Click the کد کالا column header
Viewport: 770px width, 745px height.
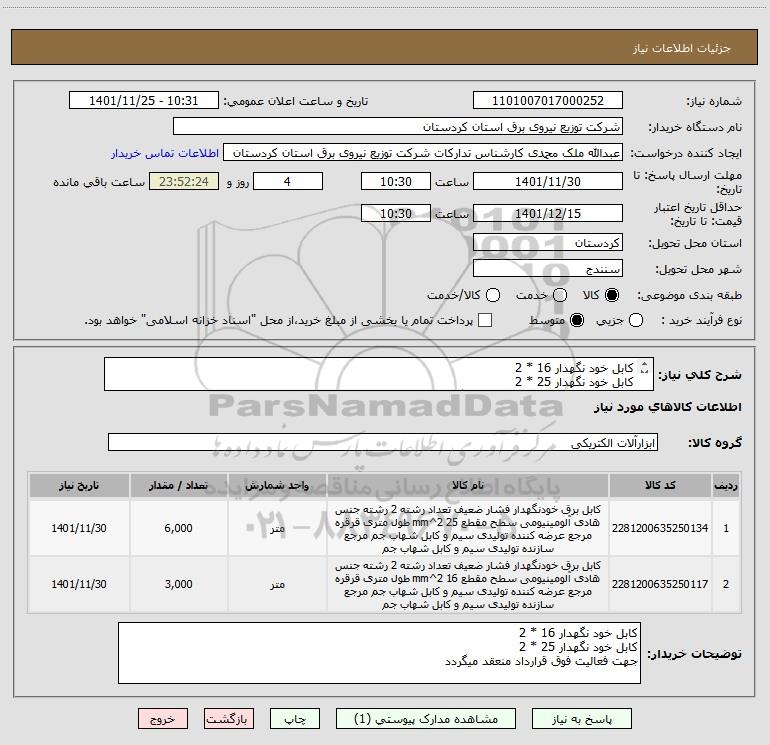point(660,486)
